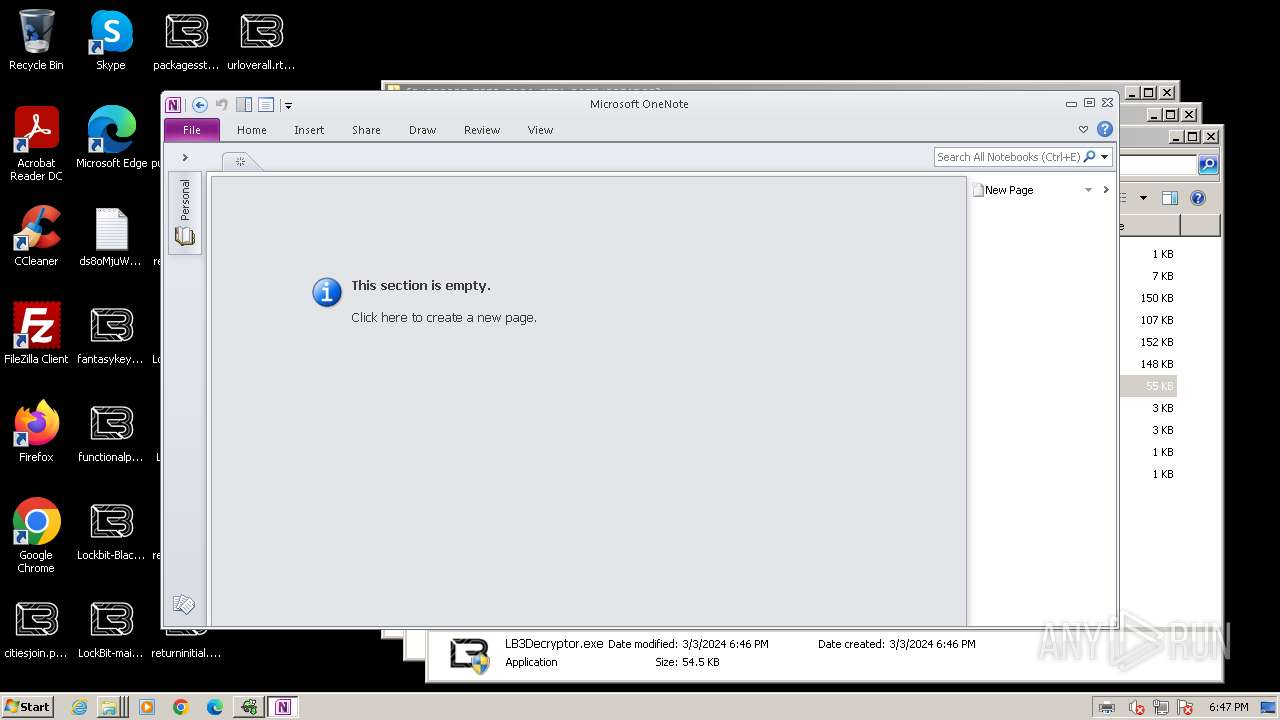Click the LB3Decryptor.exe details icon

469,655
